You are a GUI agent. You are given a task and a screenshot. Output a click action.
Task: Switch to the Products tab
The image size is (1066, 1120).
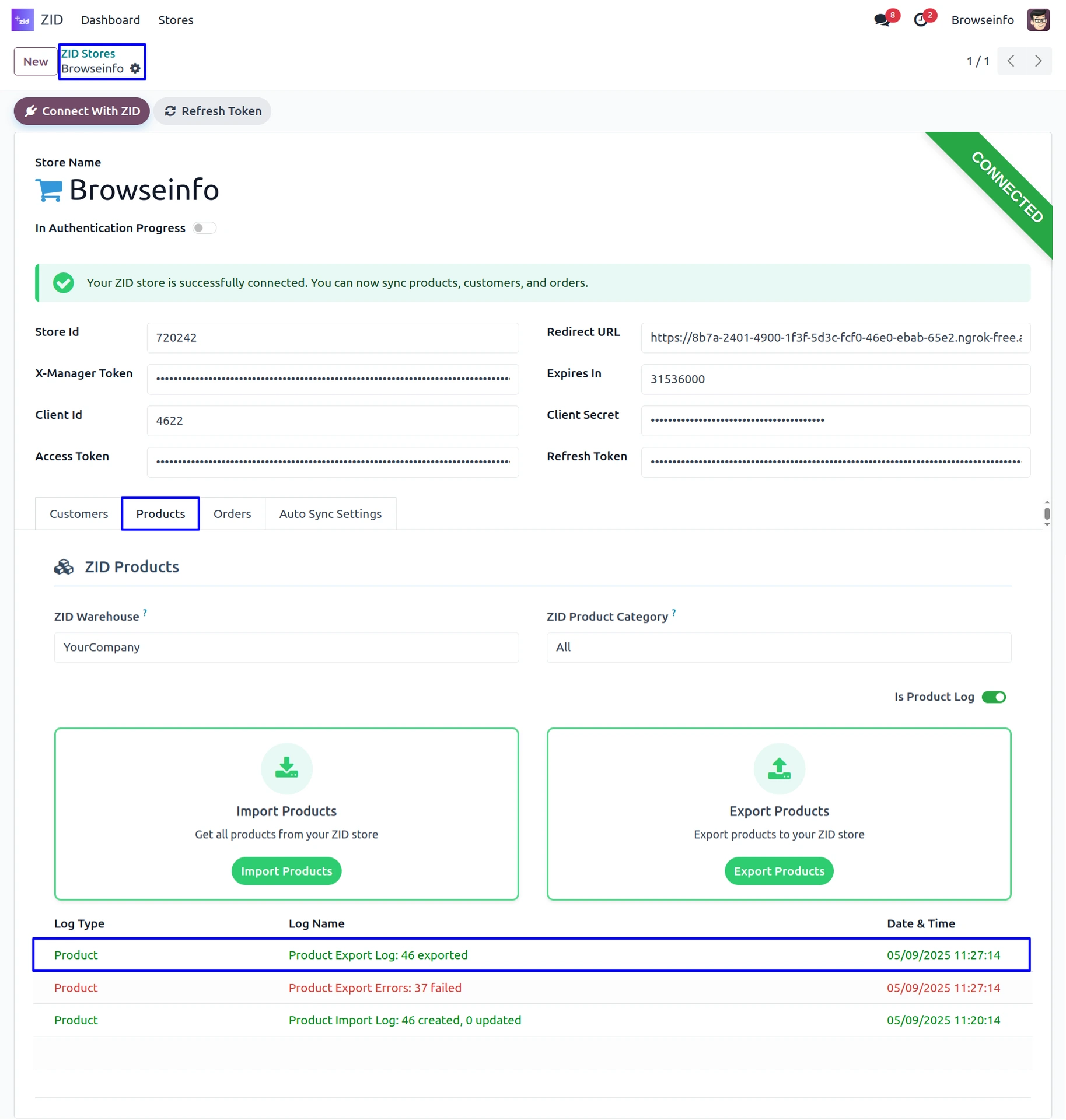pos(160,514)
